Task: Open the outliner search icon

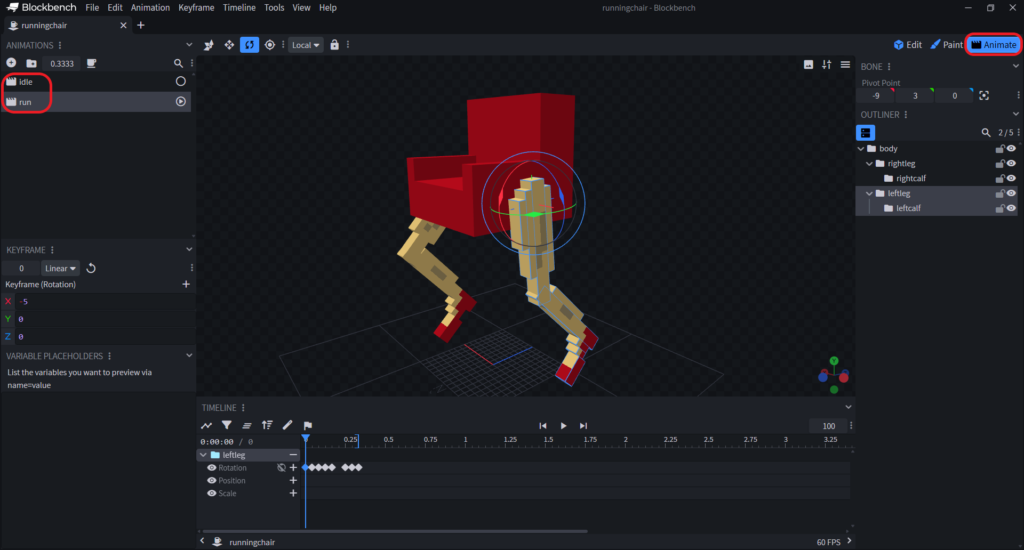Action: [985, 132]
